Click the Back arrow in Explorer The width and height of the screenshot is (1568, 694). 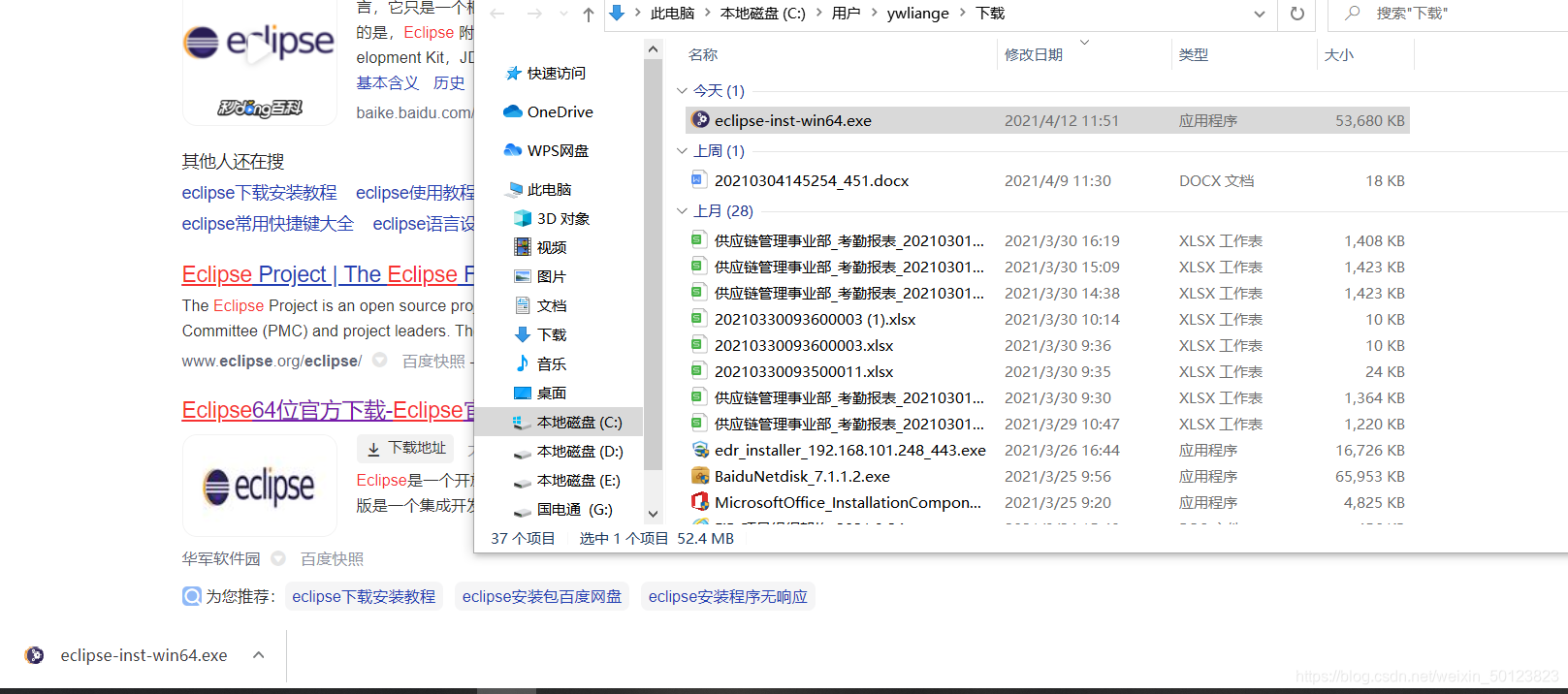click(x=497, y=14)
